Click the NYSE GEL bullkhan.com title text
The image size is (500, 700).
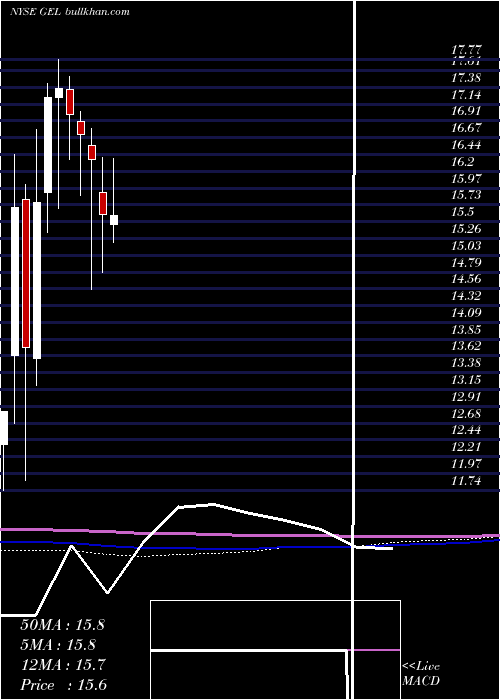[x=69, y=11]
